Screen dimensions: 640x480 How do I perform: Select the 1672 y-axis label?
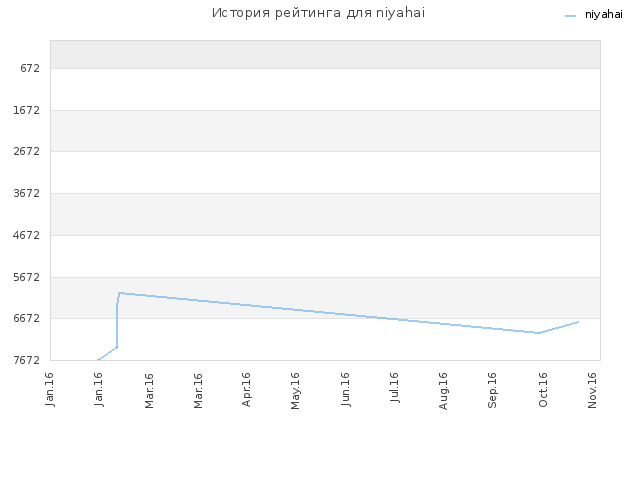pos(27,110)
